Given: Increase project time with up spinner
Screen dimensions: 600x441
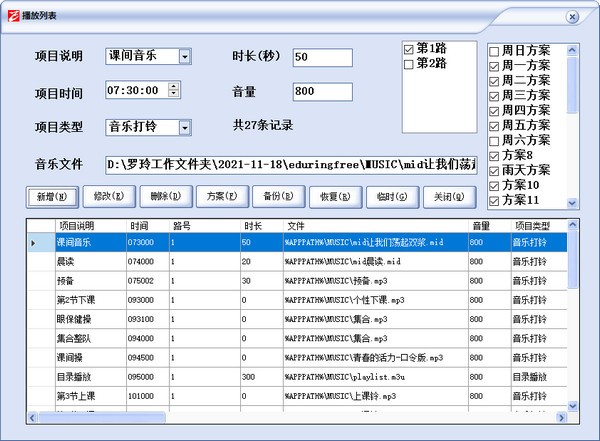Looking at the screenshot, I should (174, 87).
